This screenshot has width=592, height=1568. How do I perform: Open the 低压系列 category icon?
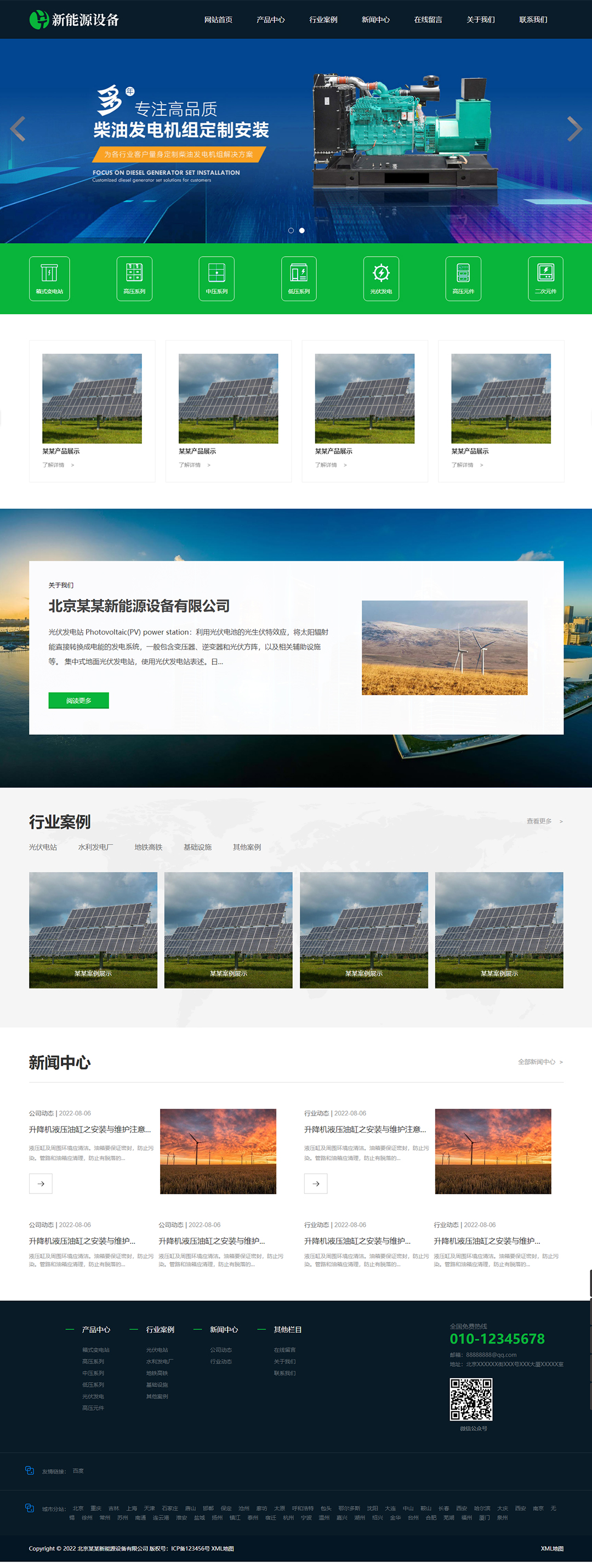(299, 278)
